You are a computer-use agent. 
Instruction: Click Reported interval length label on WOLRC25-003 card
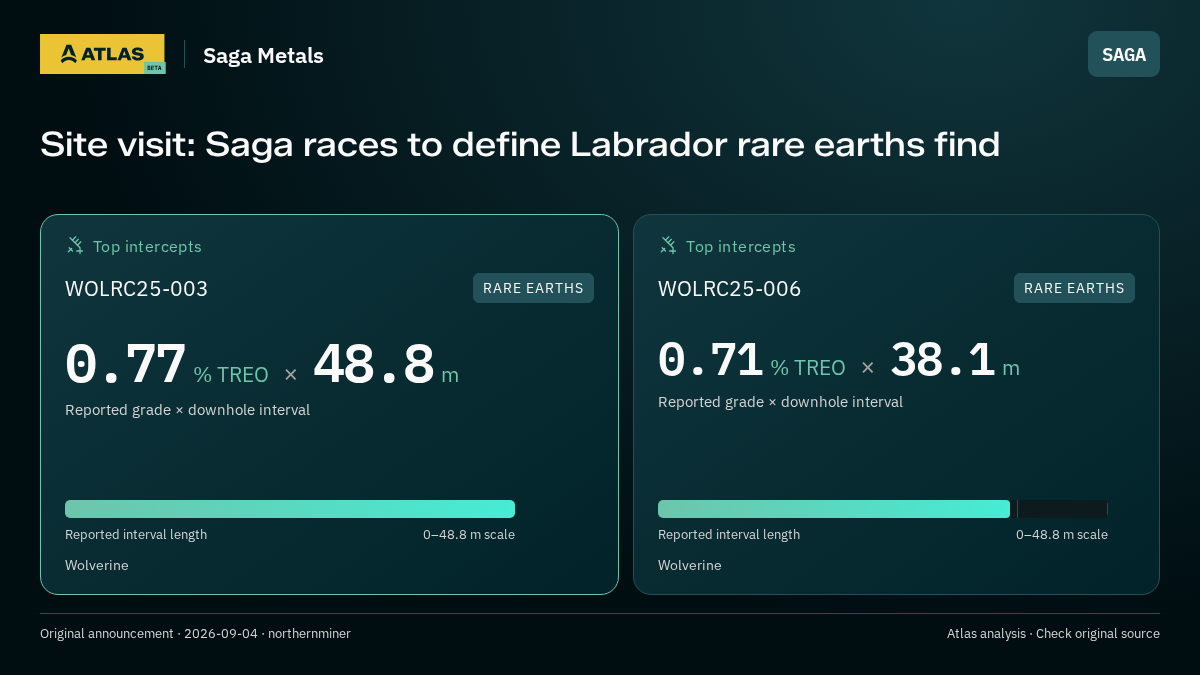point(136,535)
